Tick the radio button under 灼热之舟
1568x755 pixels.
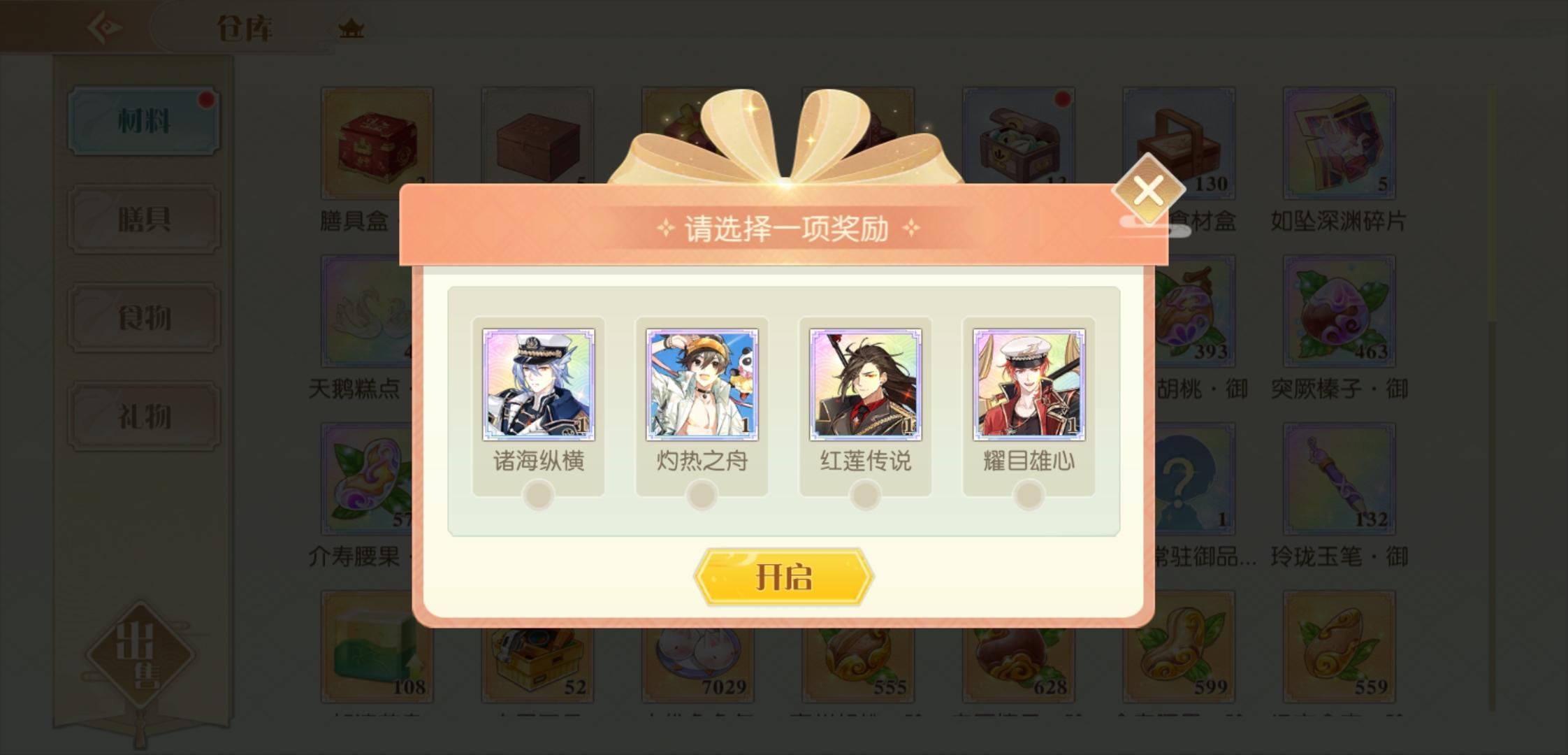point(702,496)
